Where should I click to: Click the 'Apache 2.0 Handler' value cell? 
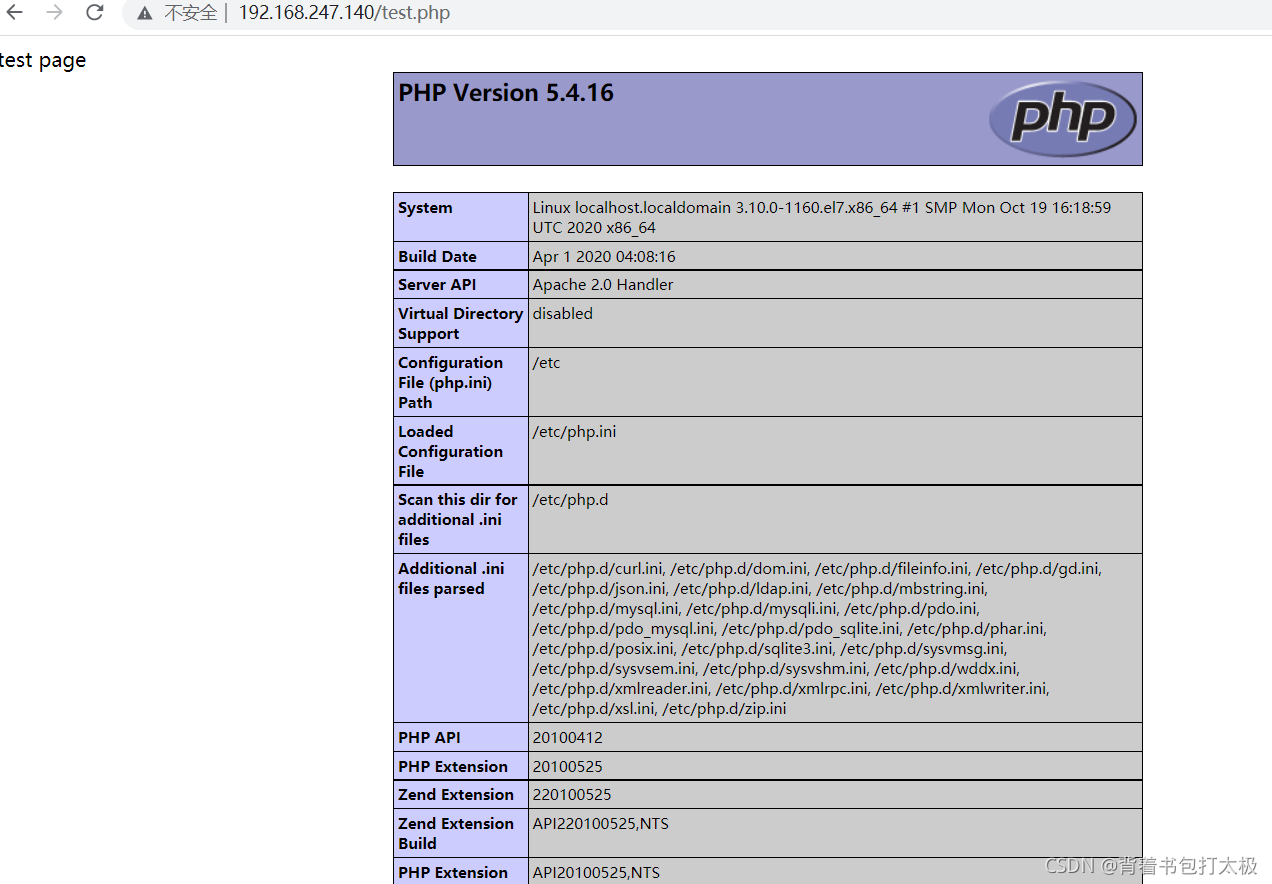click(603, 284)
